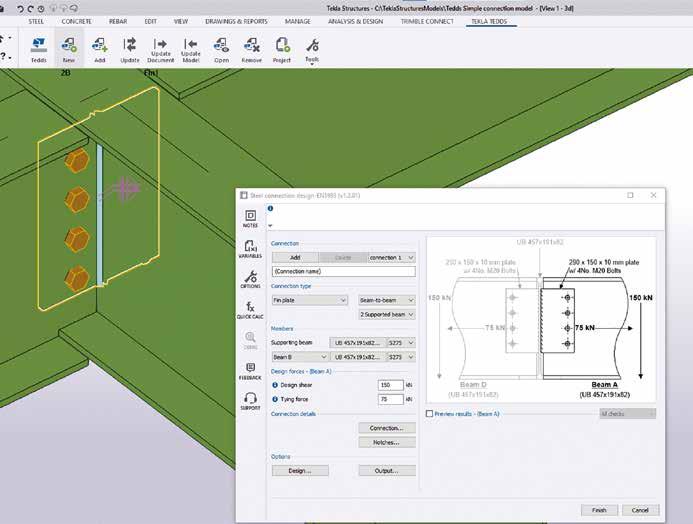Open the EDIT ribbon tab
The height and width of the screenshot is (524, 693).
tap(150, 21)
